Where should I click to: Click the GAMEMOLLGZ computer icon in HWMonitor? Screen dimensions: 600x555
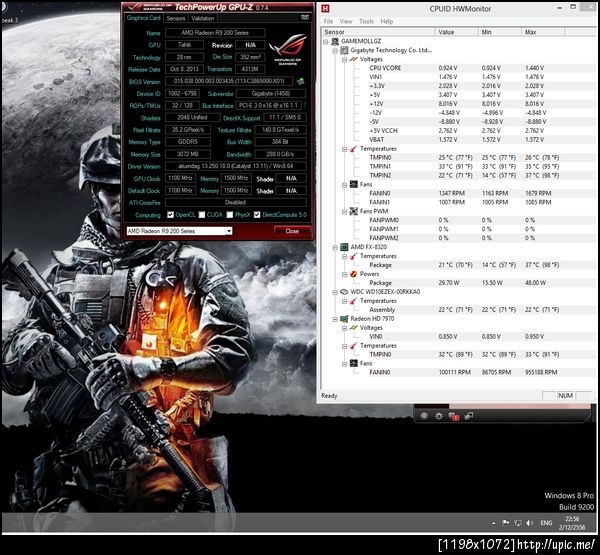click(335, 41)
